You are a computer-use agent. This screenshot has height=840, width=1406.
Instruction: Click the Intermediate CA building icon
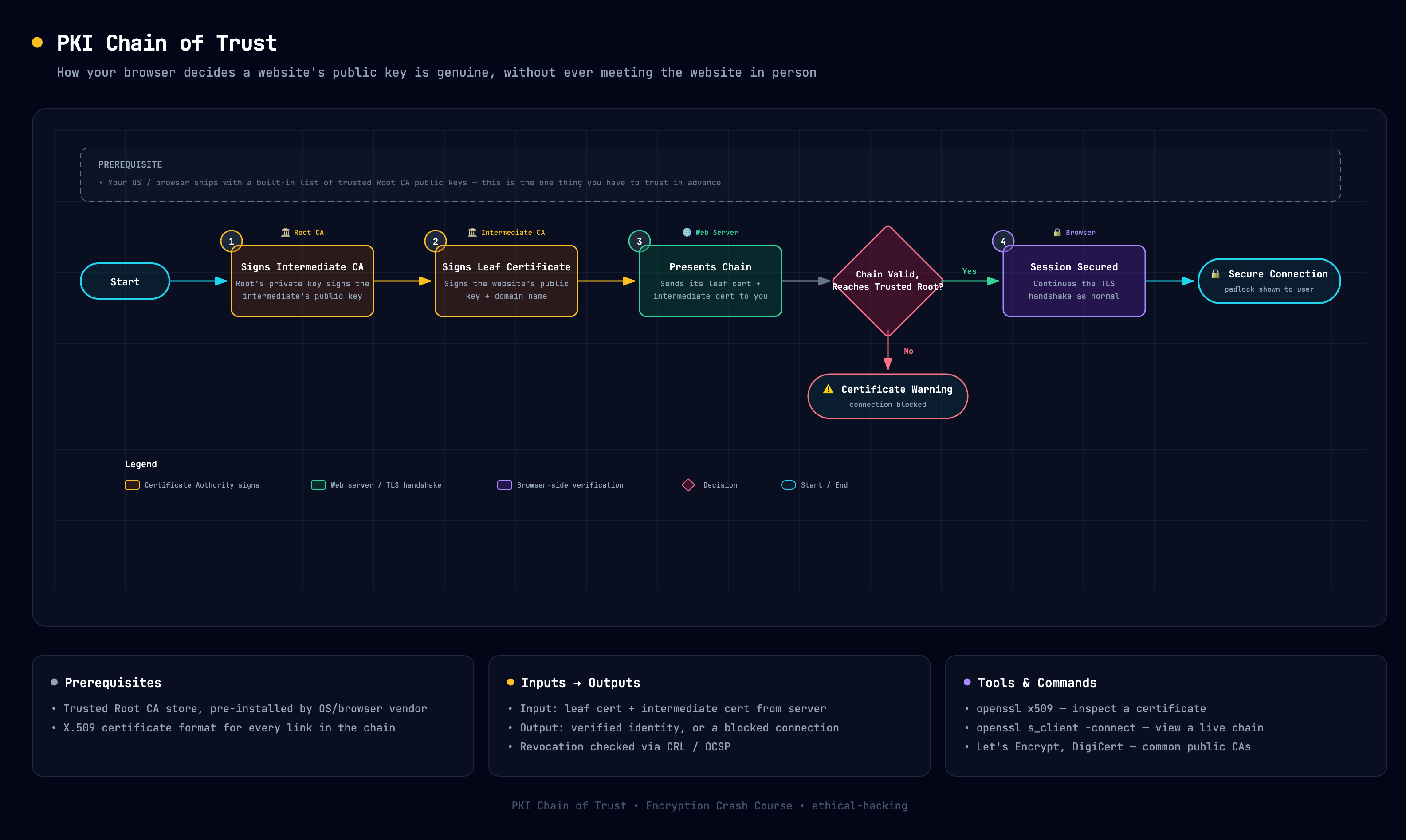click(x=472, y=233)
